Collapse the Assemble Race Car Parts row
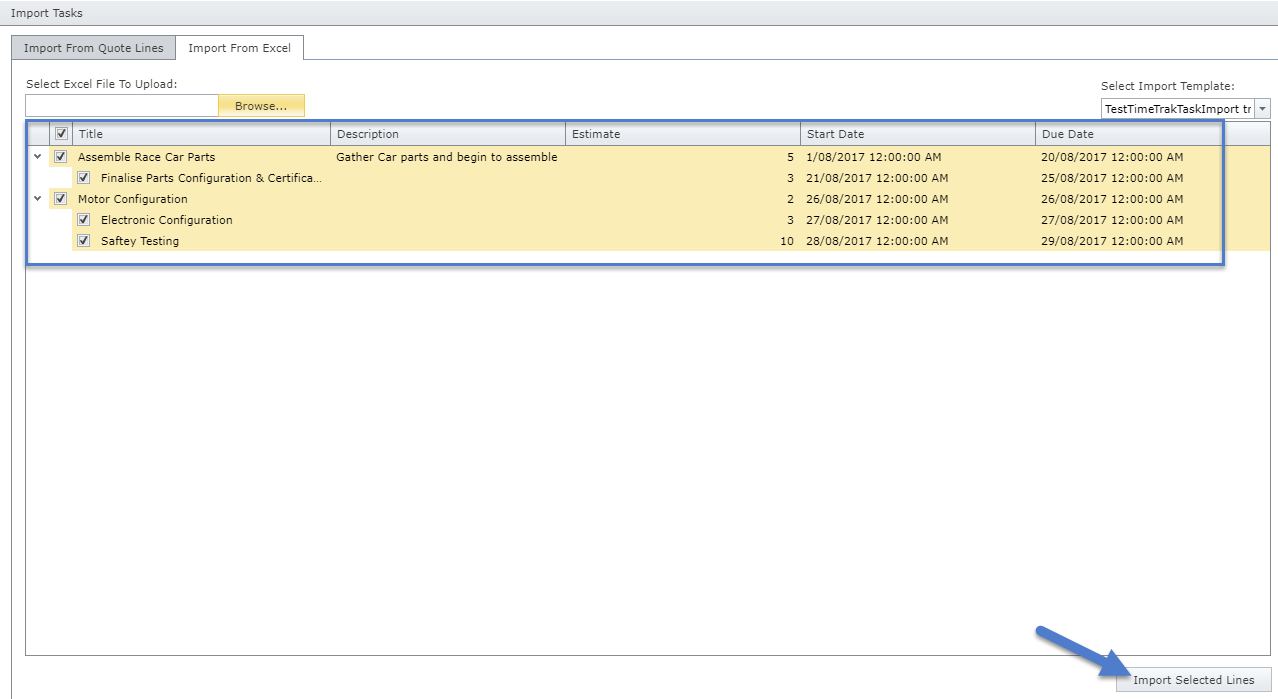Screen dimensions: 1278x699 coord(38,157)
